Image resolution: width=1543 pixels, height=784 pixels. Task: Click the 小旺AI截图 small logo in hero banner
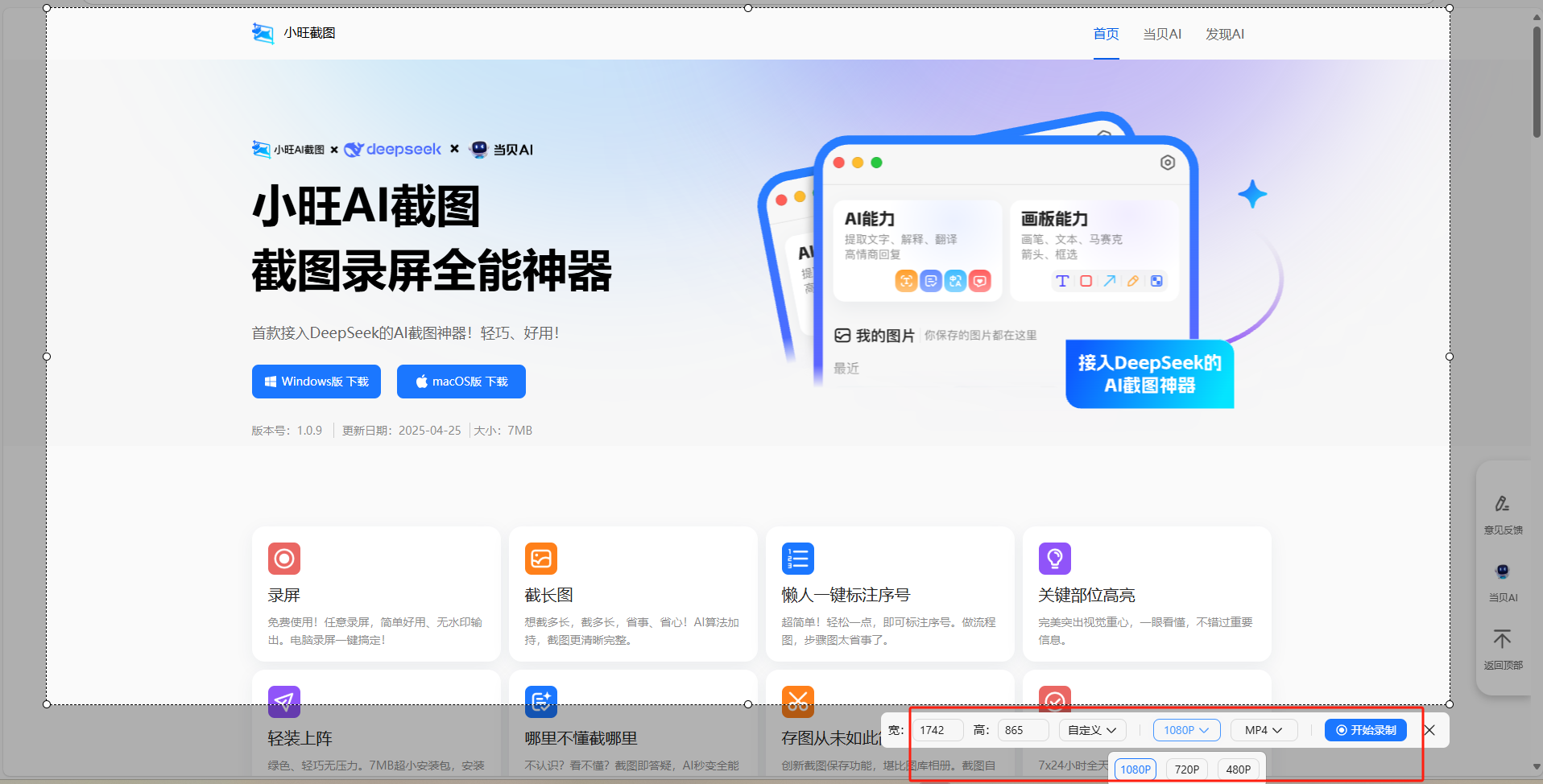click(x=288, y=150)
